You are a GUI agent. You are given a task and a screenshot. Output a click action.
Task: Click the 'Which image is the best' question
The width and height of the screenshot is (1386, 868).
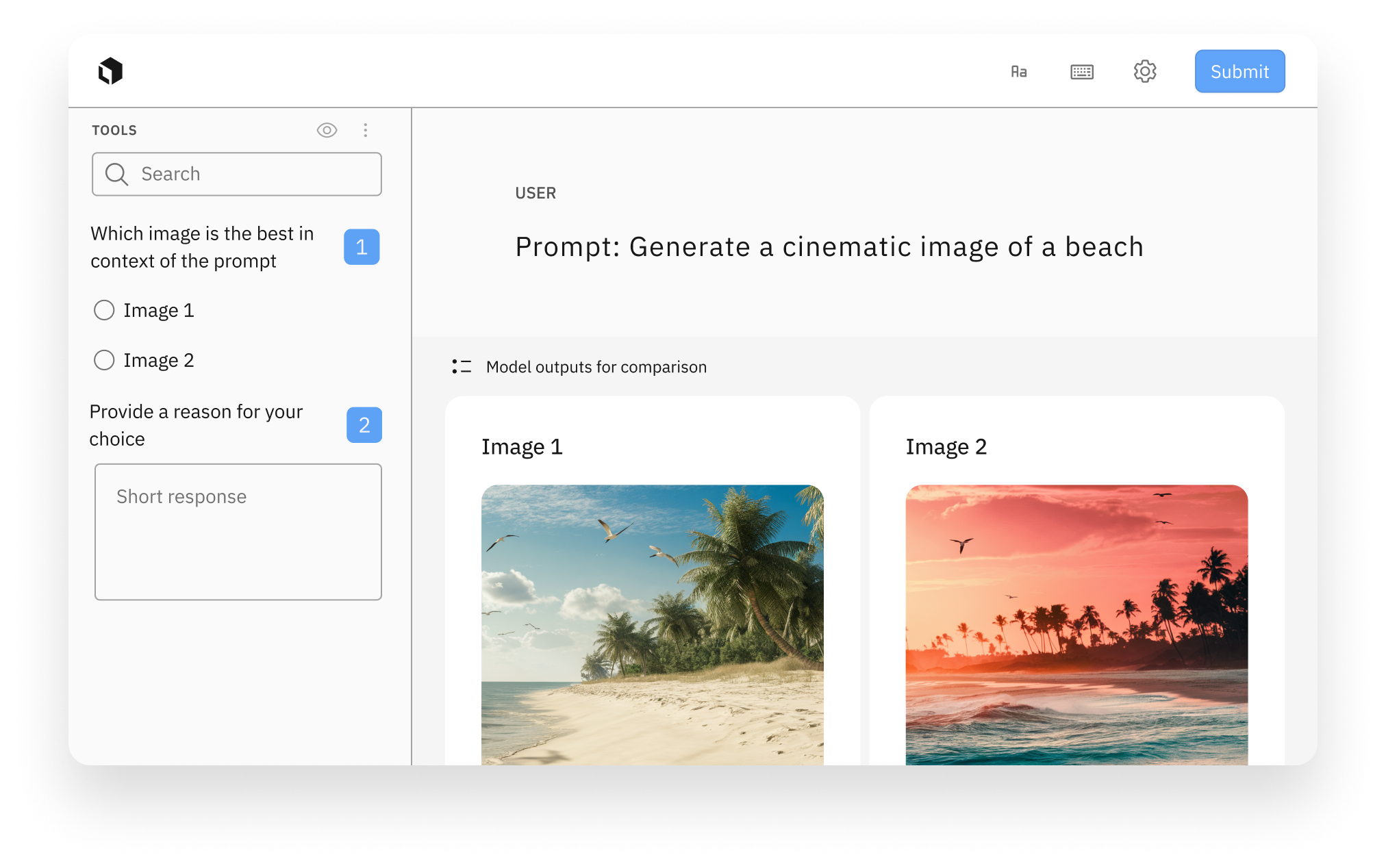[202, 247]
